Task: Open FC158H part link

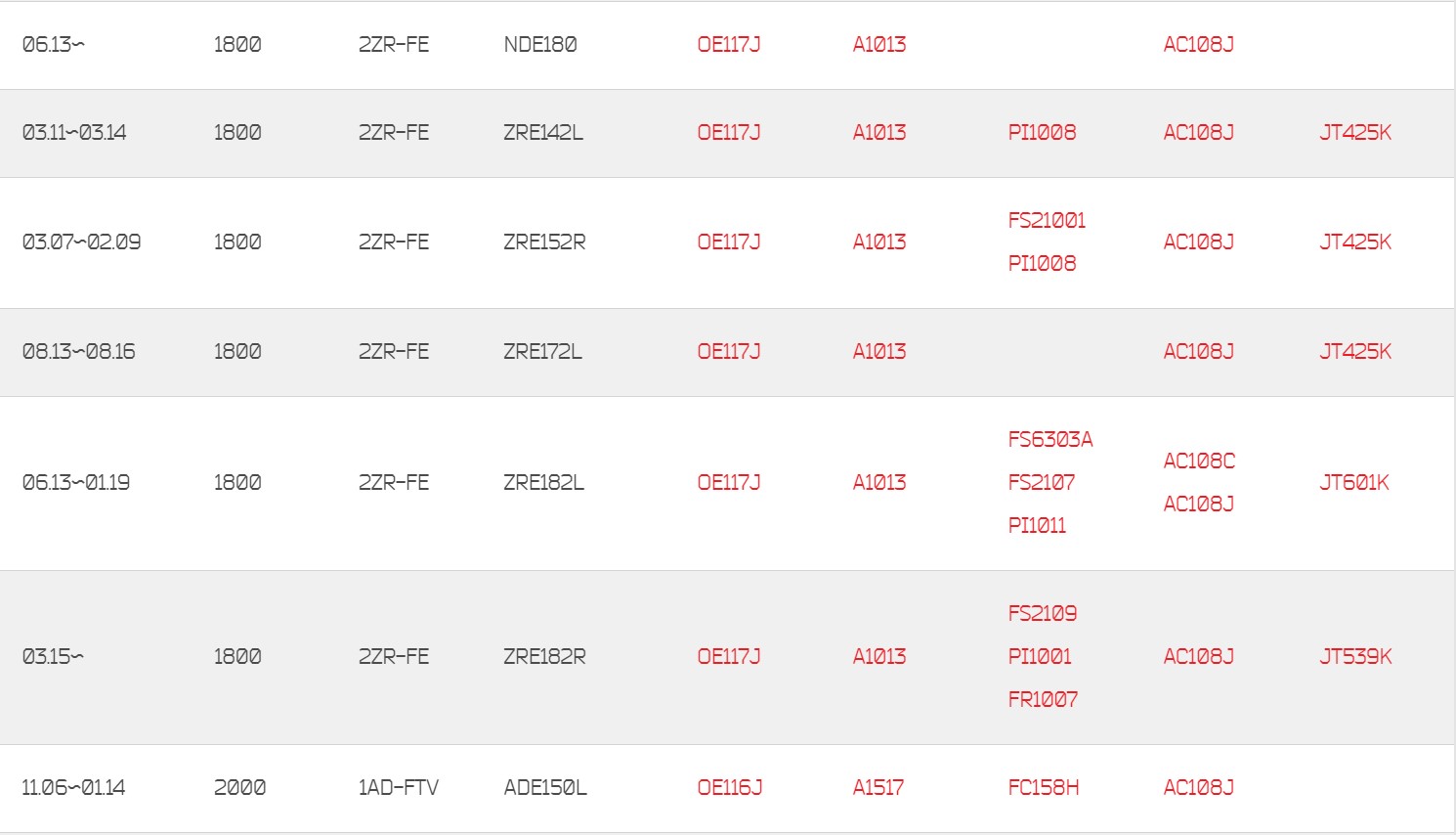Action: point(1043,788)
